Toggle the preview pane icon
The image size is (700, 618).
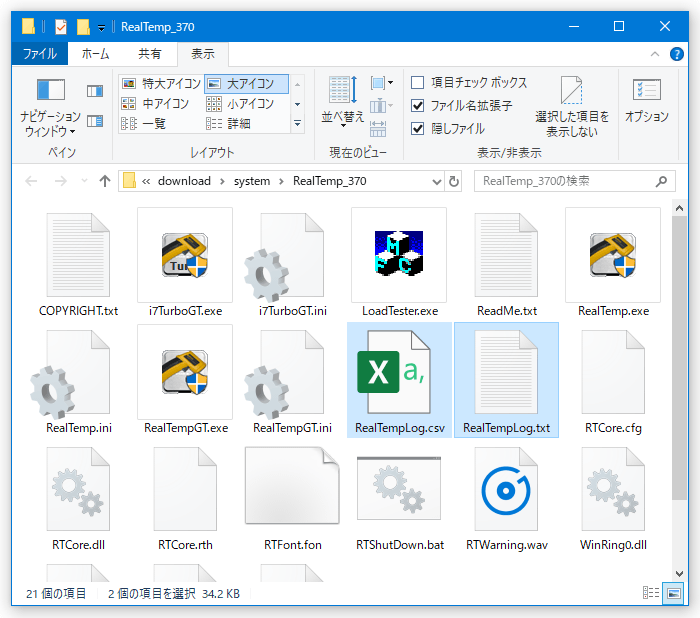[95, 91]
